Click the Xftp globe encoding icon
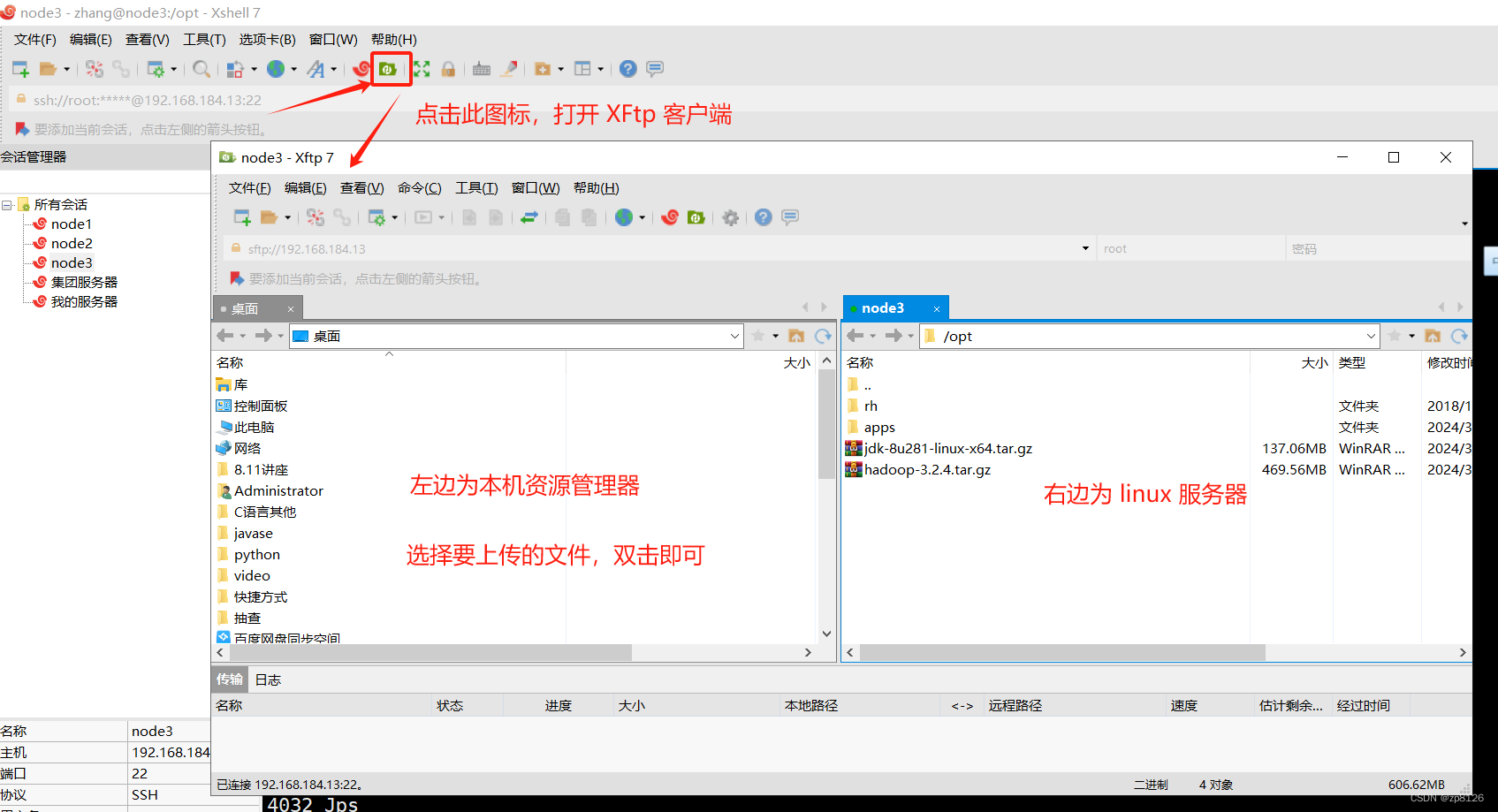1498x812 pixels. pyautogui.click(x=624, y=217)
